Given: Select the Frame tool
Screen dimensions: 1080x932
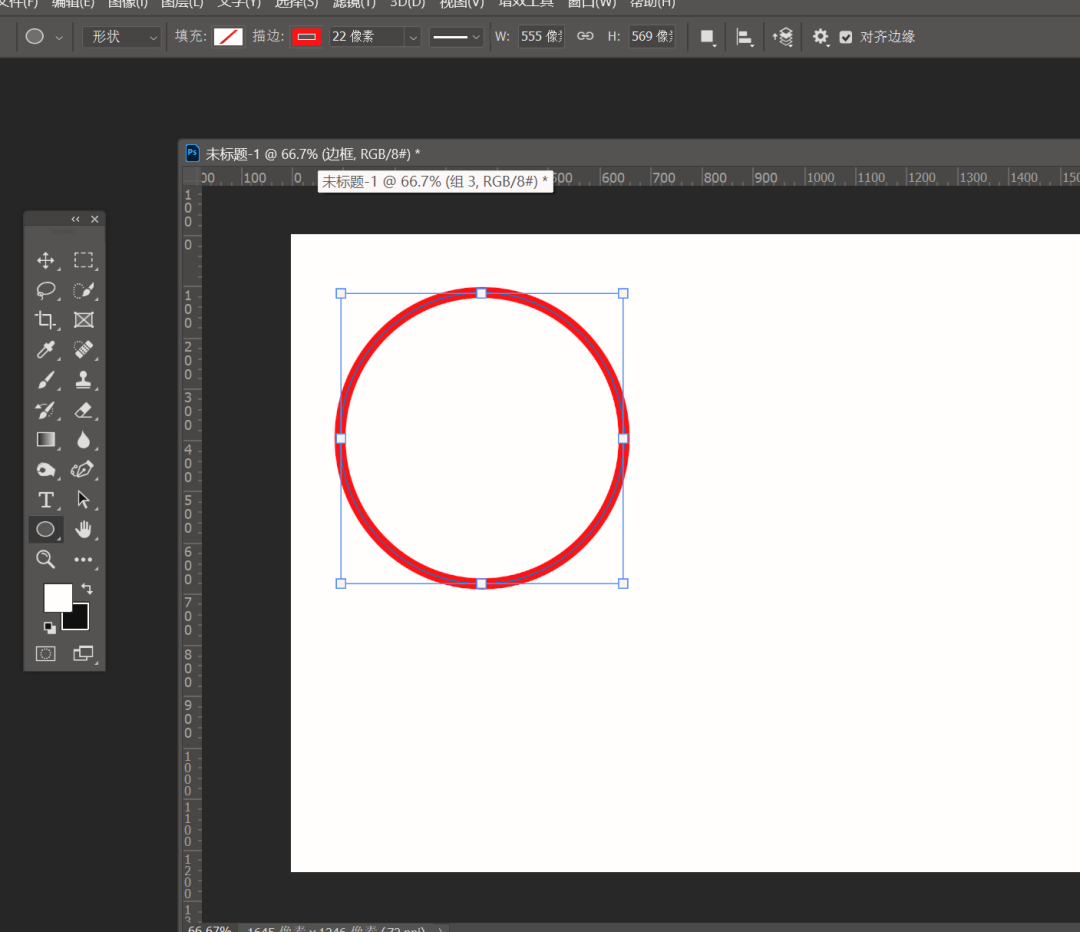Looking at the screenshot, I should 83,320.
